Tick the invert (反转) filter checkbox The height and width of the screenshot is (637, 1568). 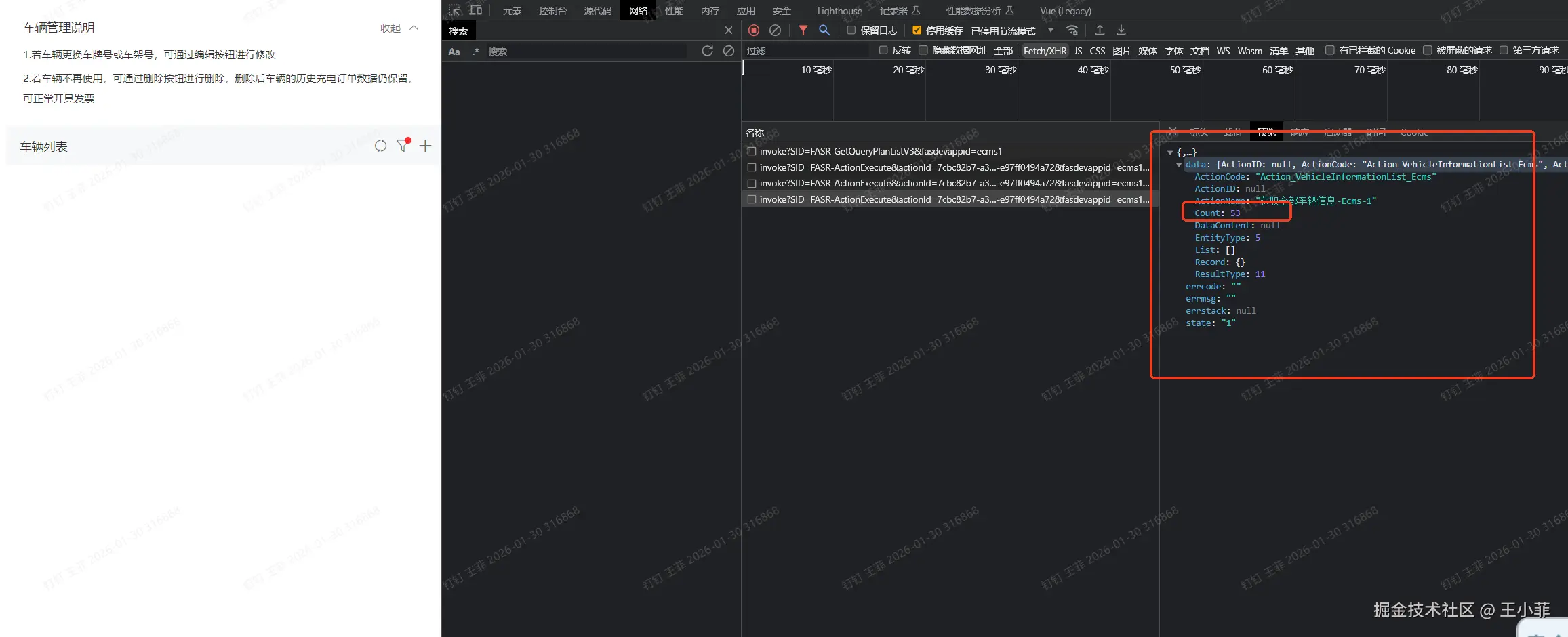[x=883, y=50]
